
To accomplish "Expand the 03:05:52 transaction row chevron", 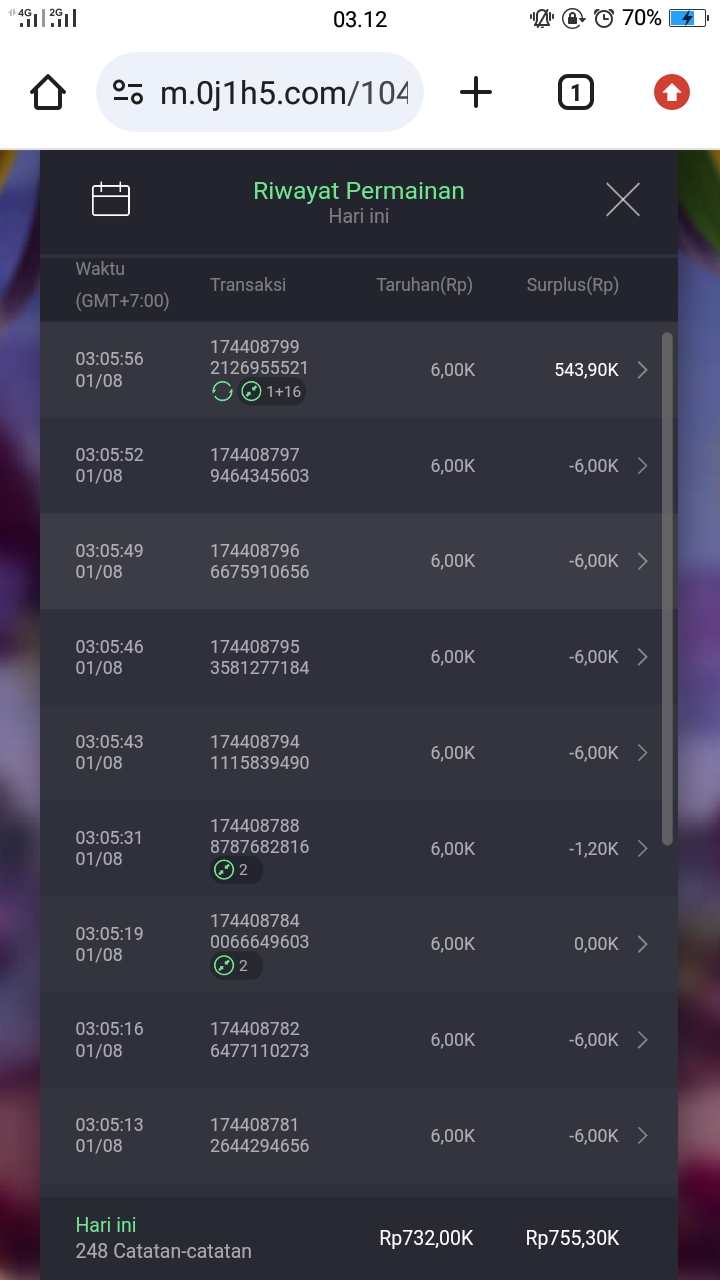I will coord(643,466).
